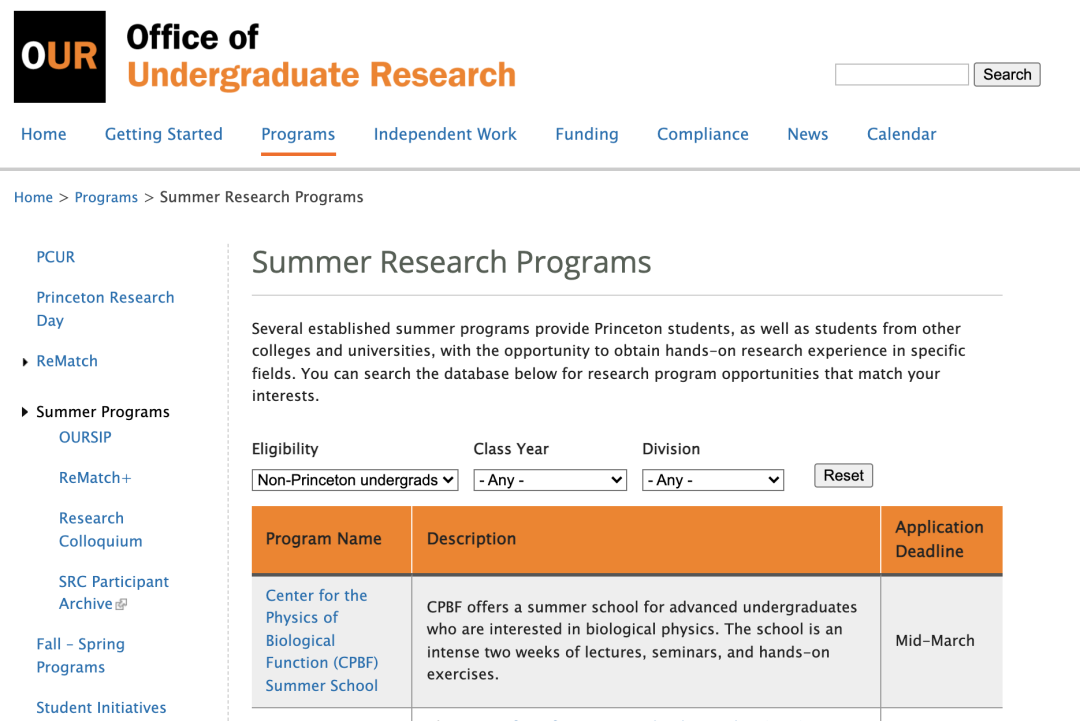The image size is (1080, 721).
Task: Open the Calendar navigation item
Action: [x=901, y=134]
